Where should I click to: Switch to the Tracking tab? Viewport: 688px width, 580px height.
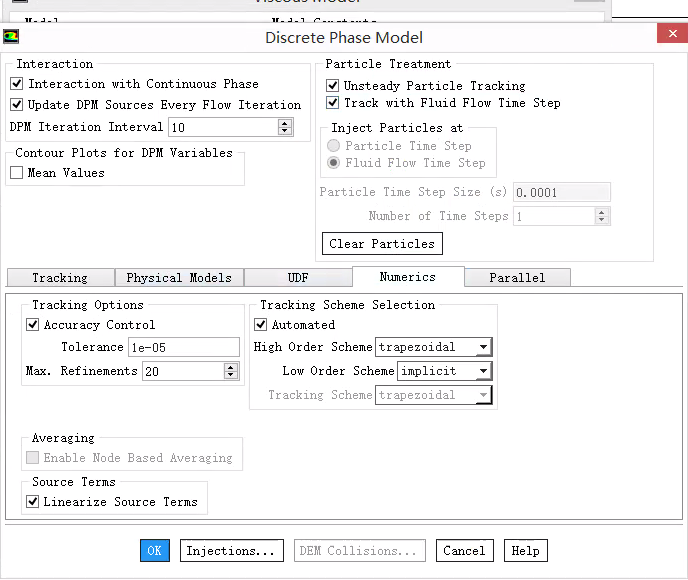(x=60, y=278)
